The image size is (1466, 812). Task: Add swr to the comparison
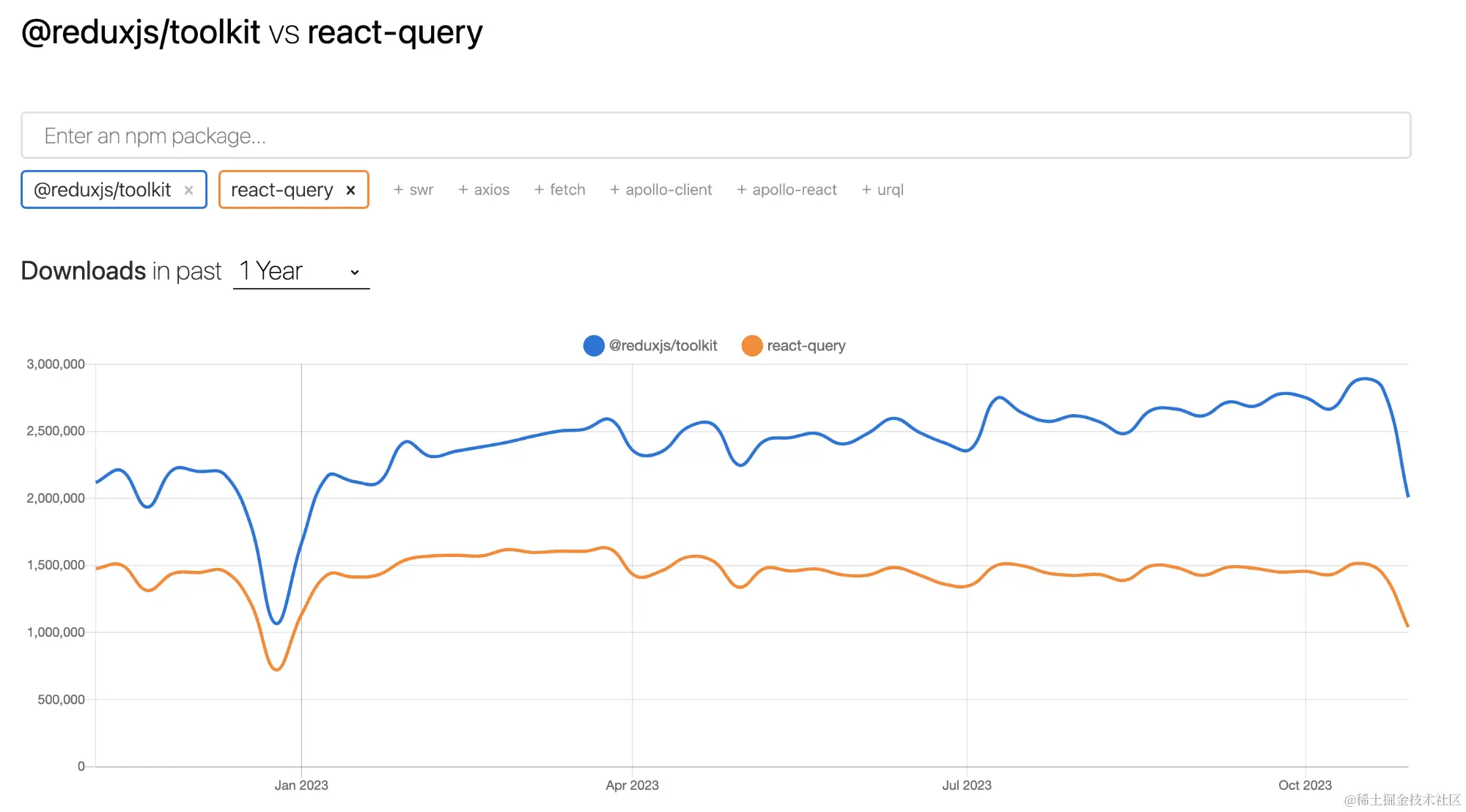[413, 190]
